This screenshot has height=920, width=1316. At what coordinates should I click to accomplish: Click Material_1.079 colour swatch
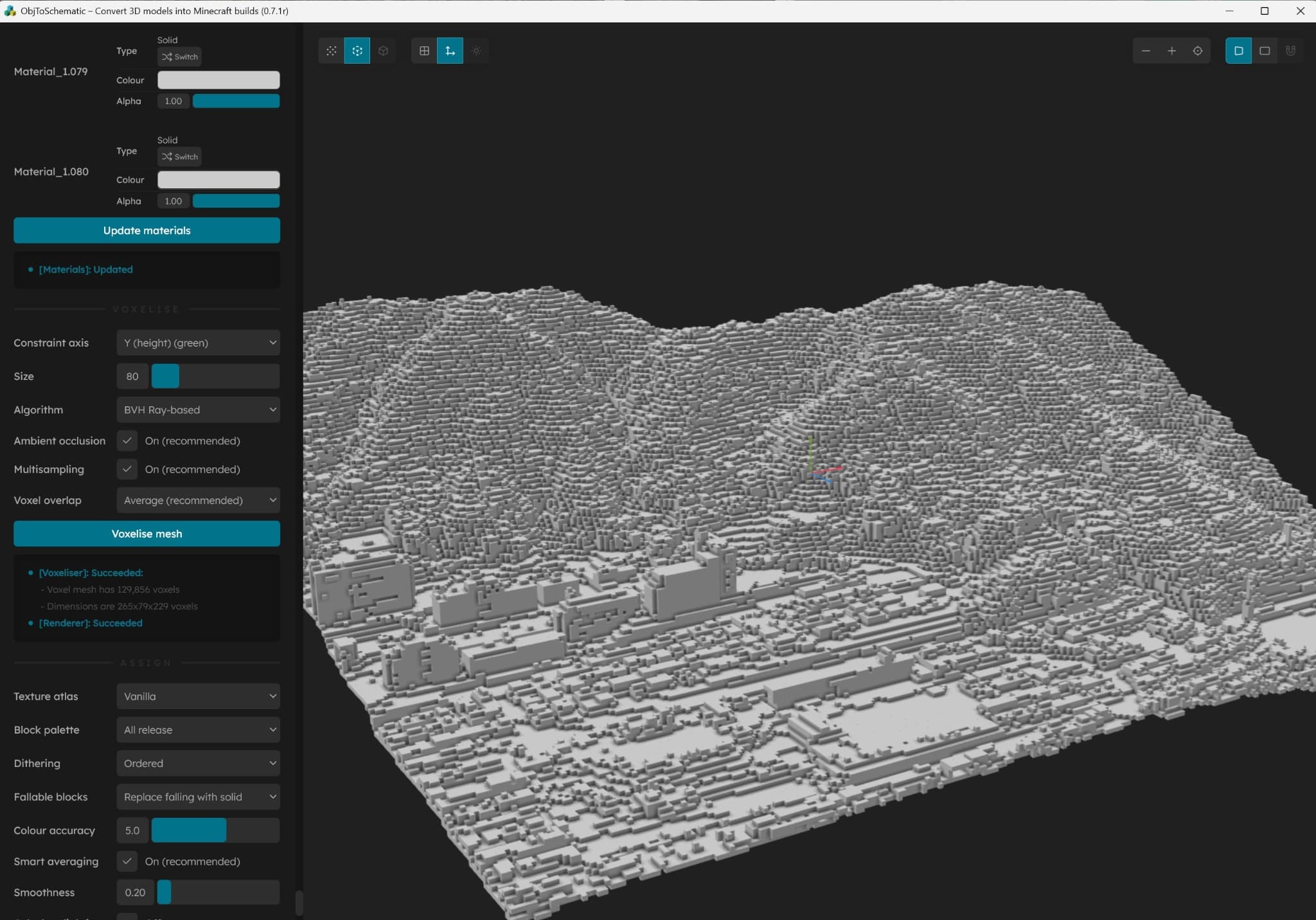click(x=218, y=80)
